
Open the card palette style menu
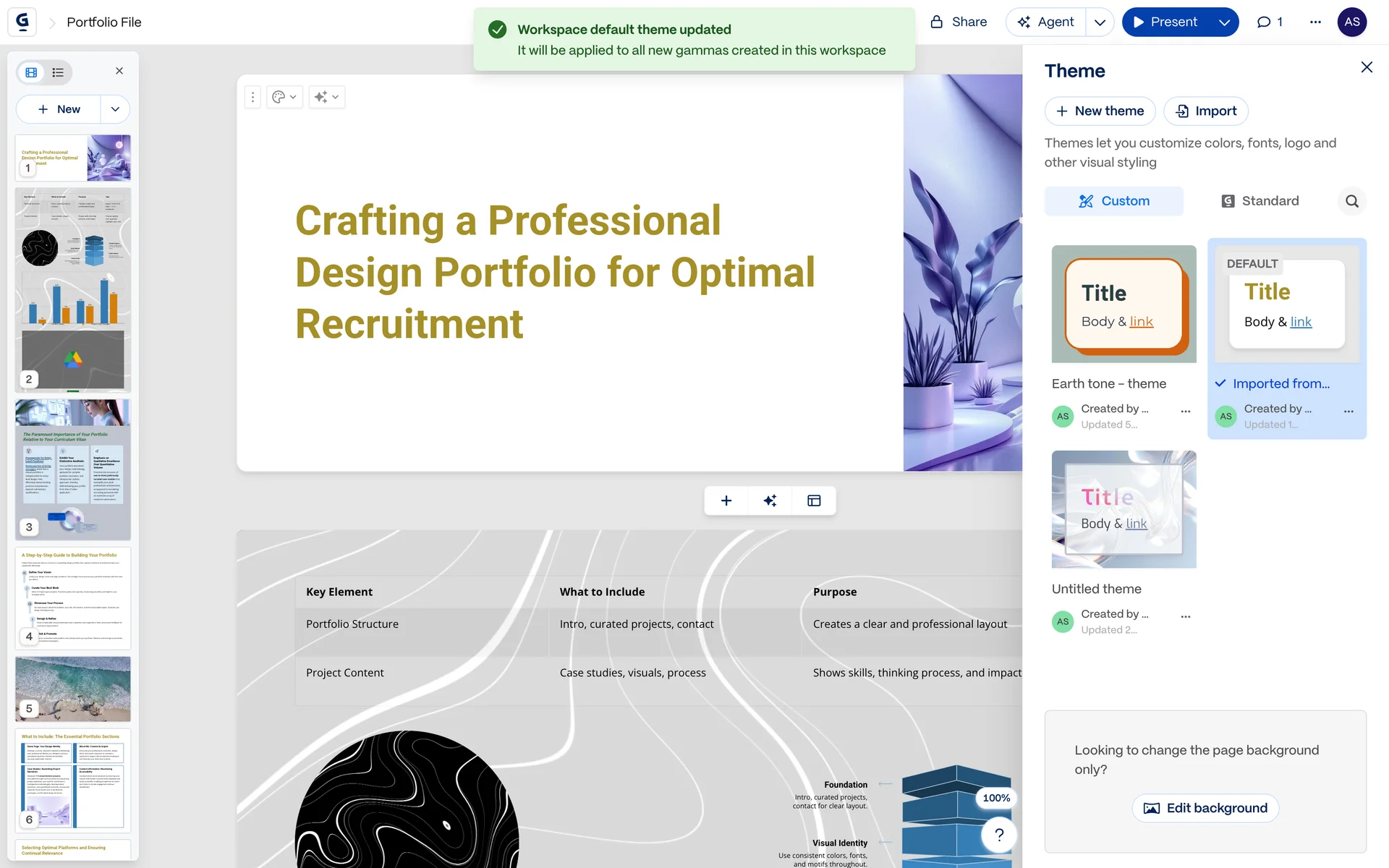(284, 97)
